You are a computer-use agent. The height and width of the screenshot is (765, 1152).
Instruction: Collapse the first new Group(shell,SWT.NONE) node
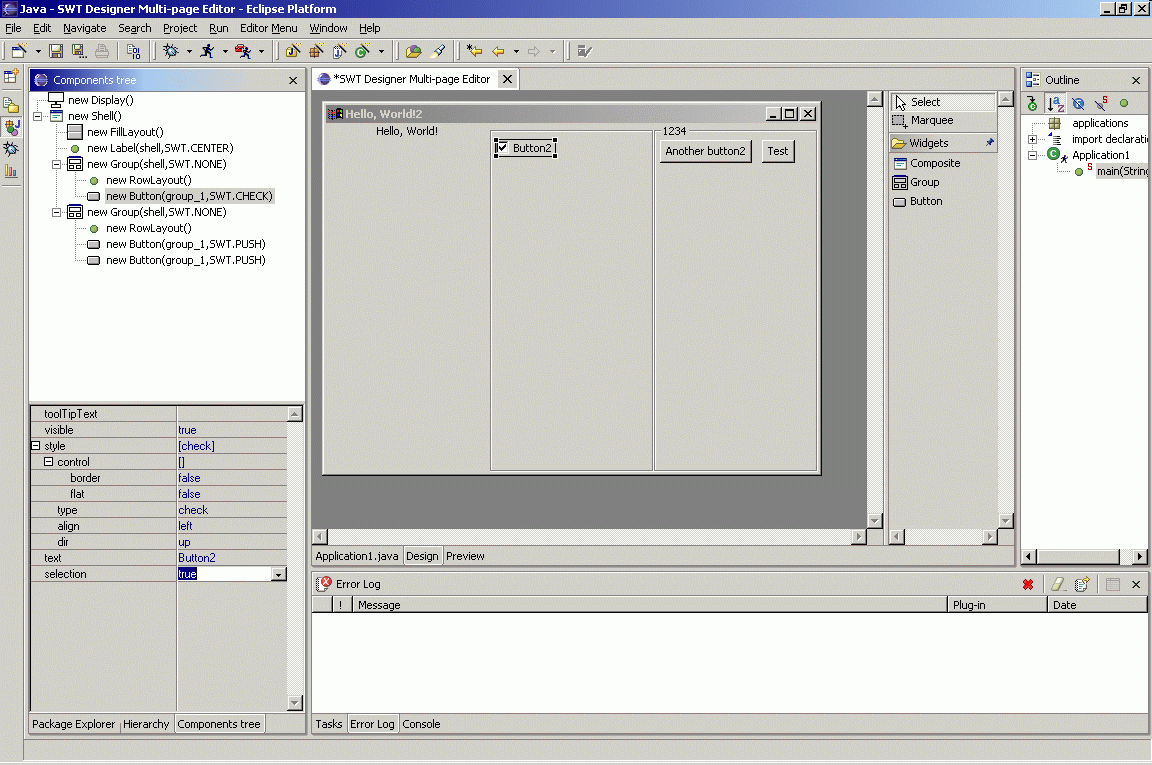[56, 164]
